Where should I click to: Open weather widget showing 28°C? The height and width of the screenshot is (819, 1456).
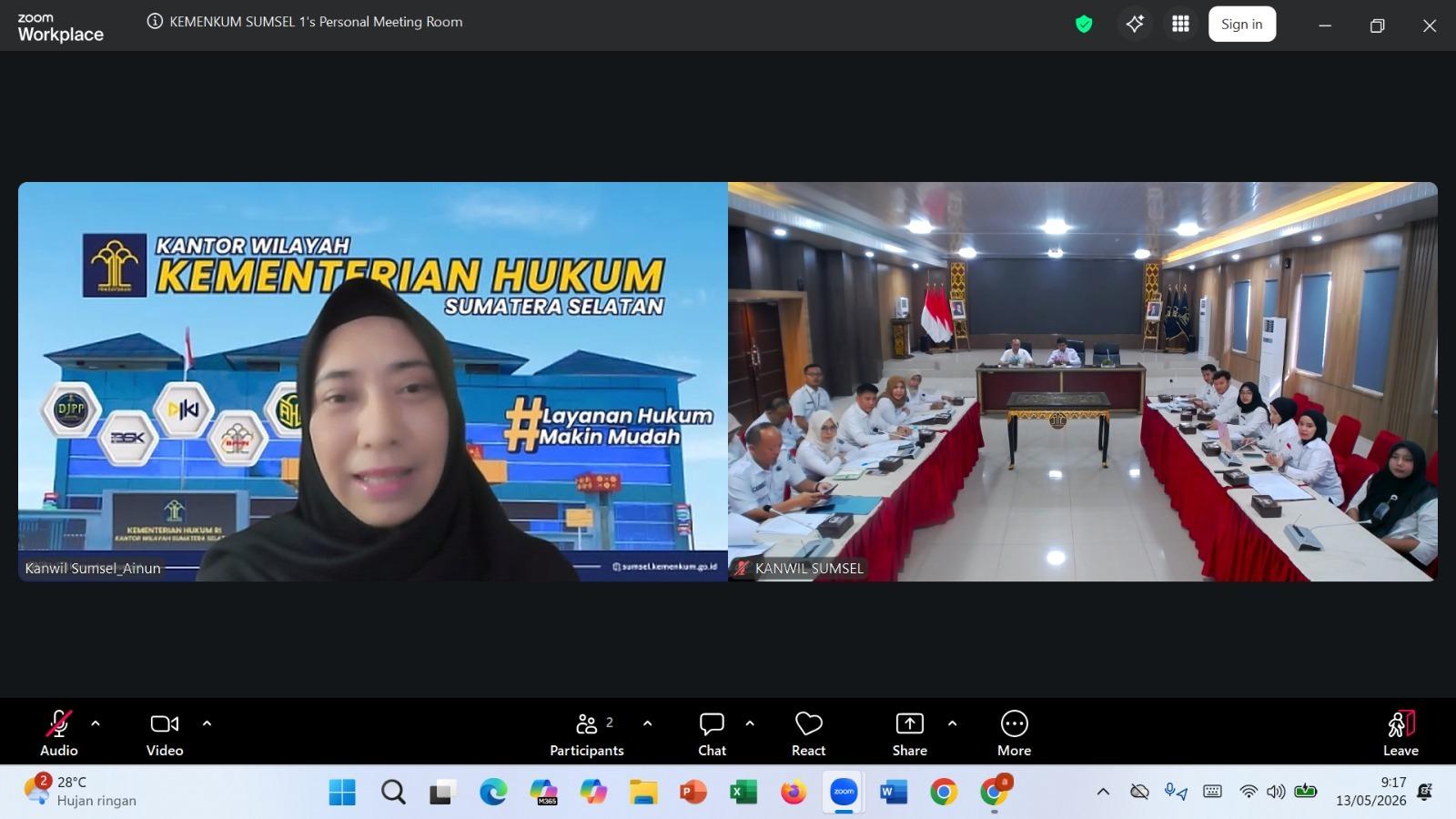[x=80, y=791]
